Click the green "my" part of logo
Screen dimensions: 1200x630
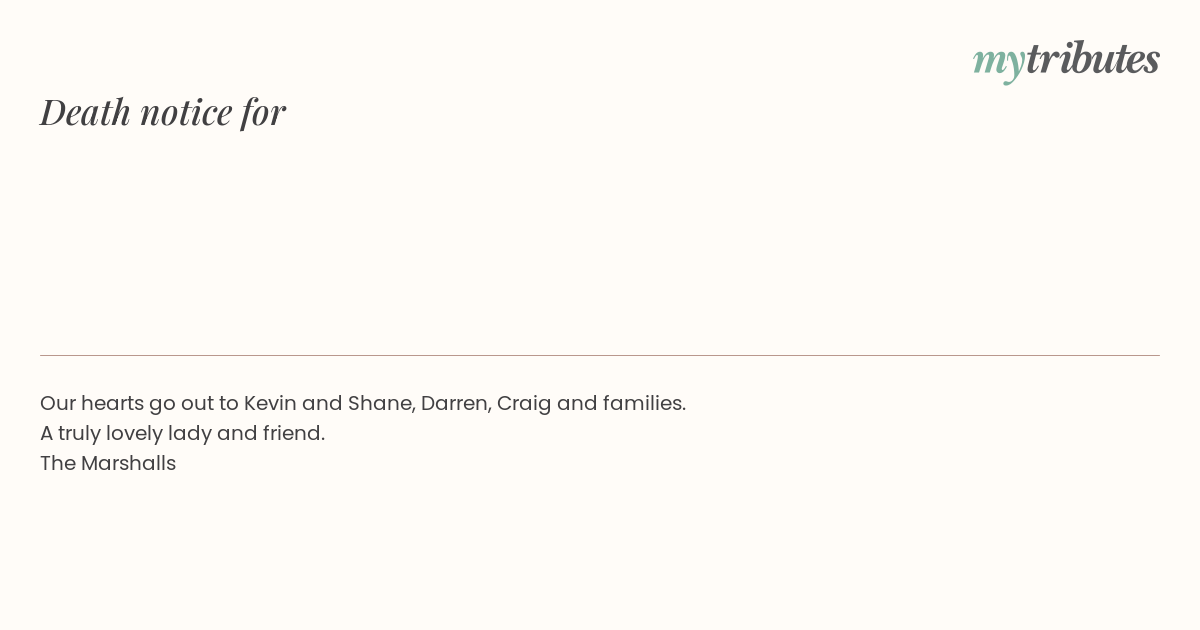(x=998, y=60)
